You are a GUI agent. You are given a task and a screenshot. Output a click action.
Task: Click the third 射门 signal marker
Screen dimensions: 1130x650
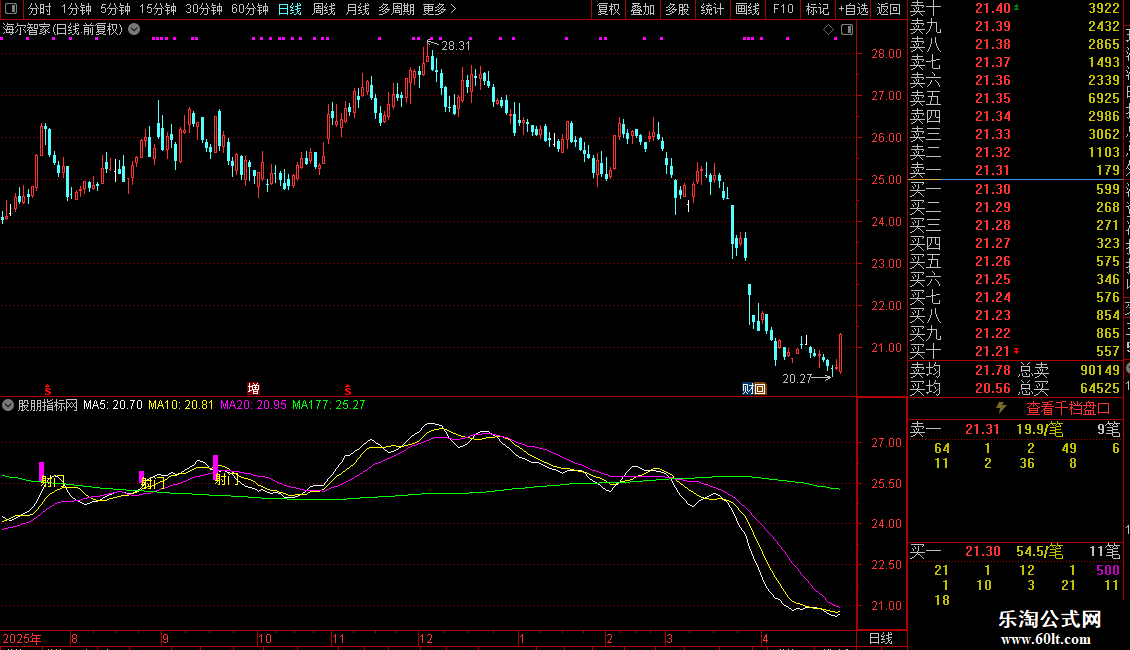[x=227, y=478]
